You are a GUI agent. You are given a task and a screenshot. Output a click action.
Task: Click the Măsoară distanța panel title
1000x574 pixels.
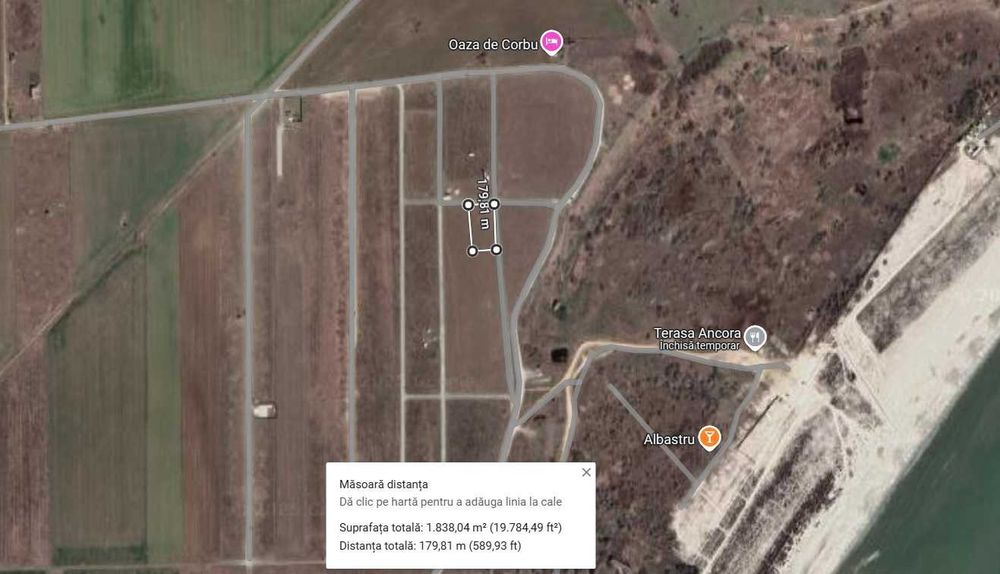coord(383,484)
